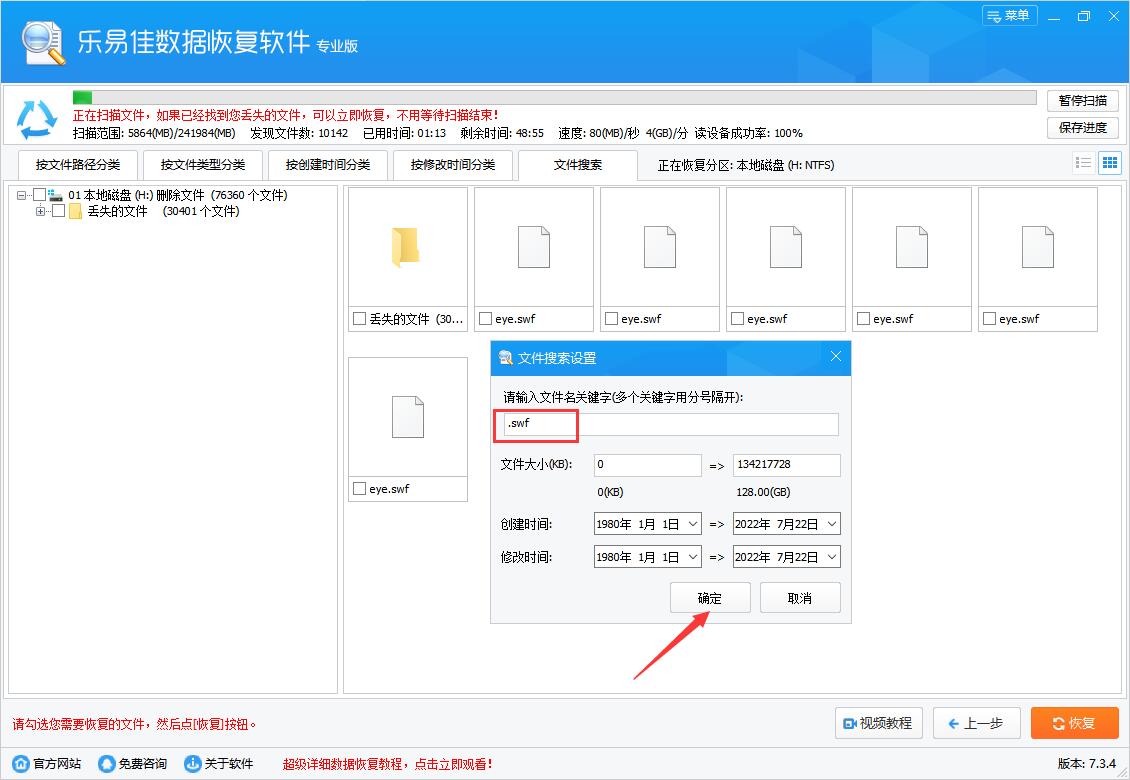Click the orange 恢复 recover button
Image resolution: width=1130 pixels, height=780 pixels.
(1074, 723)
